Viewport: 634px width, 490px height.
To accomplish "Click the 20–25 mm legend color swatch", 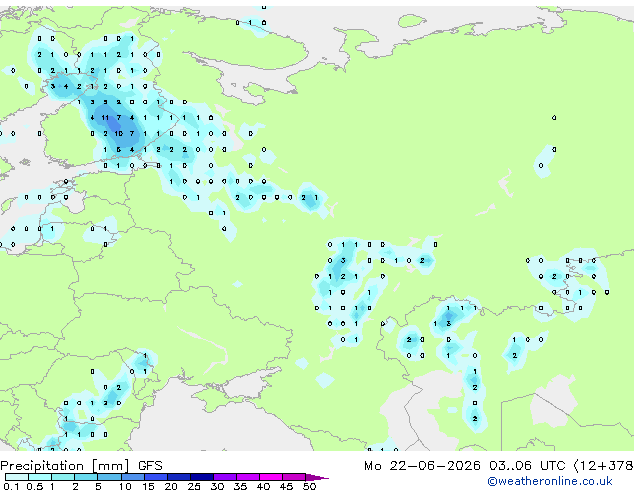I will click(x=179, y=477).
